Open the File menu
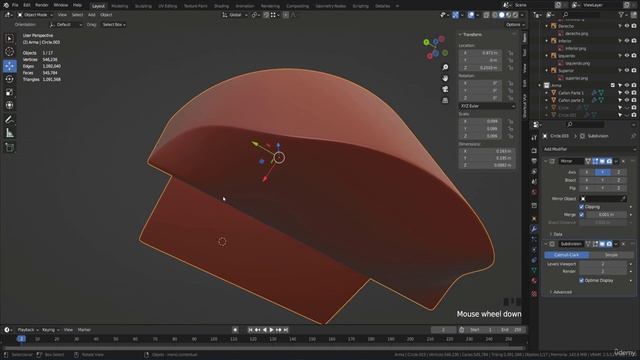 pos(15,5)
